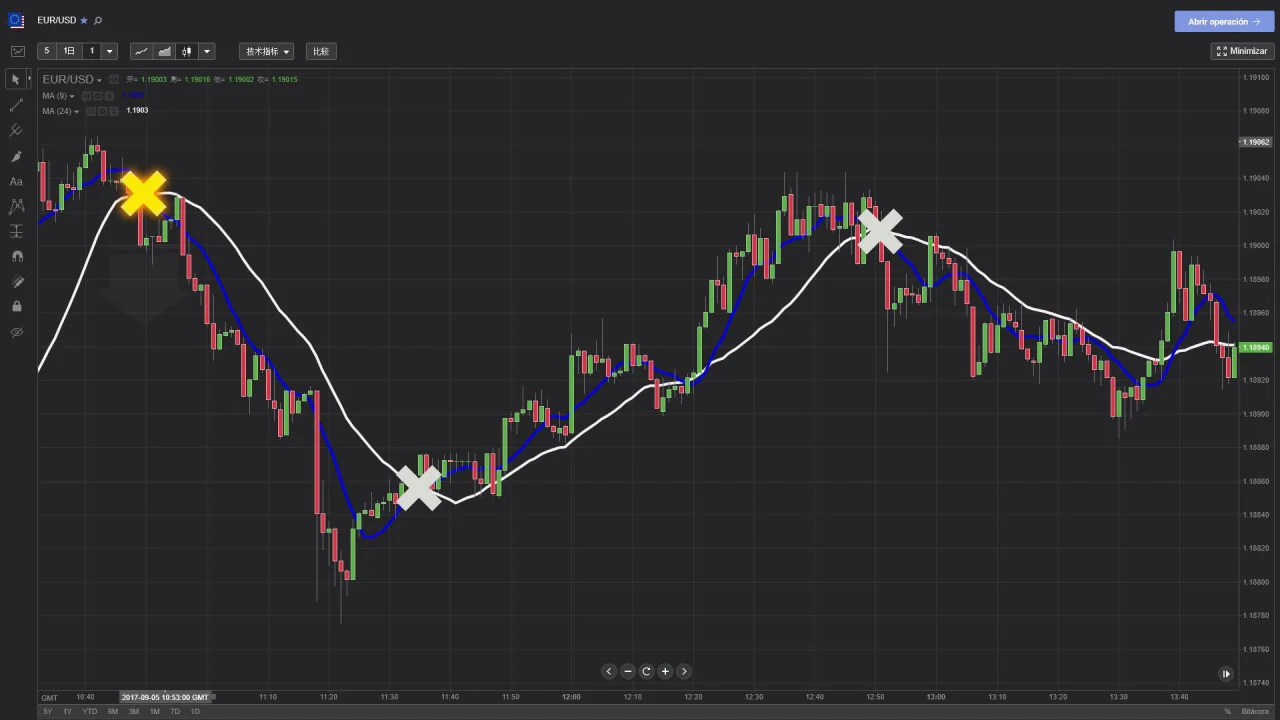Expand the MA (24) indicator menu
This screenshot has height=720, width=1280.
pos(76,111)
